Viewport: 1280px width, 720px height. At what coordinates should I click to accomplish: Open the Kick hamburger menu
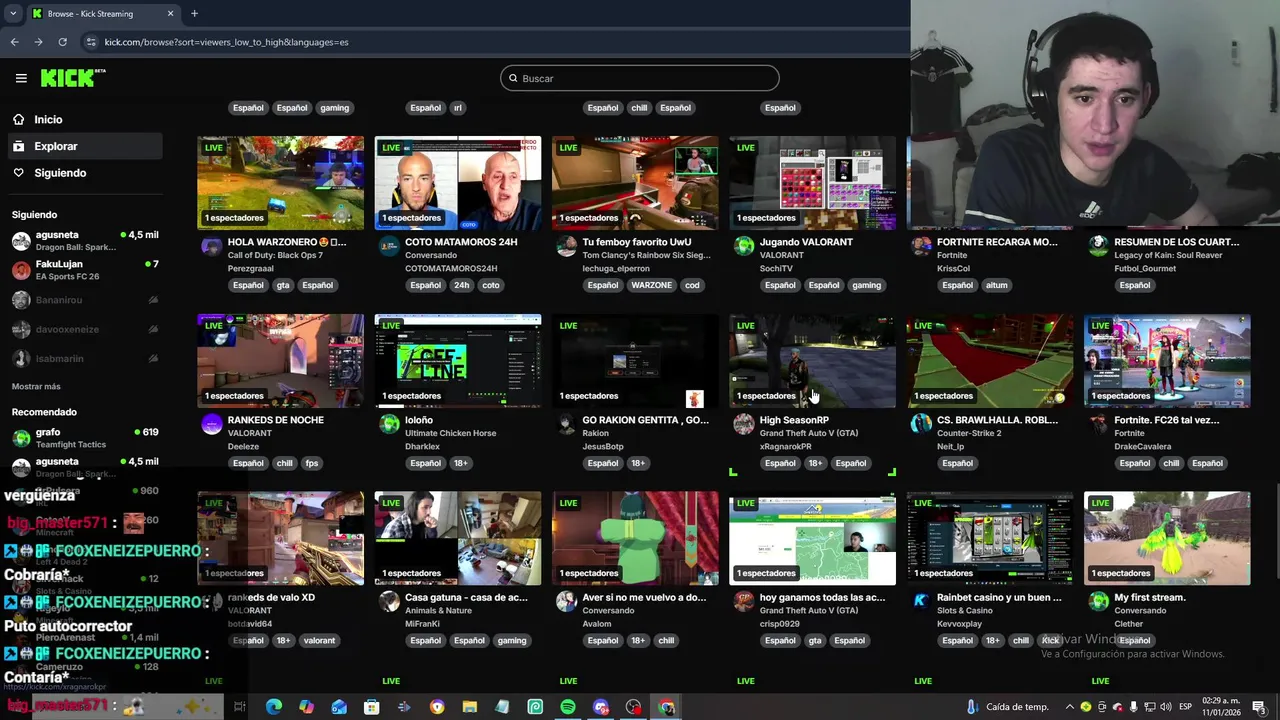(x=21, y=78)
